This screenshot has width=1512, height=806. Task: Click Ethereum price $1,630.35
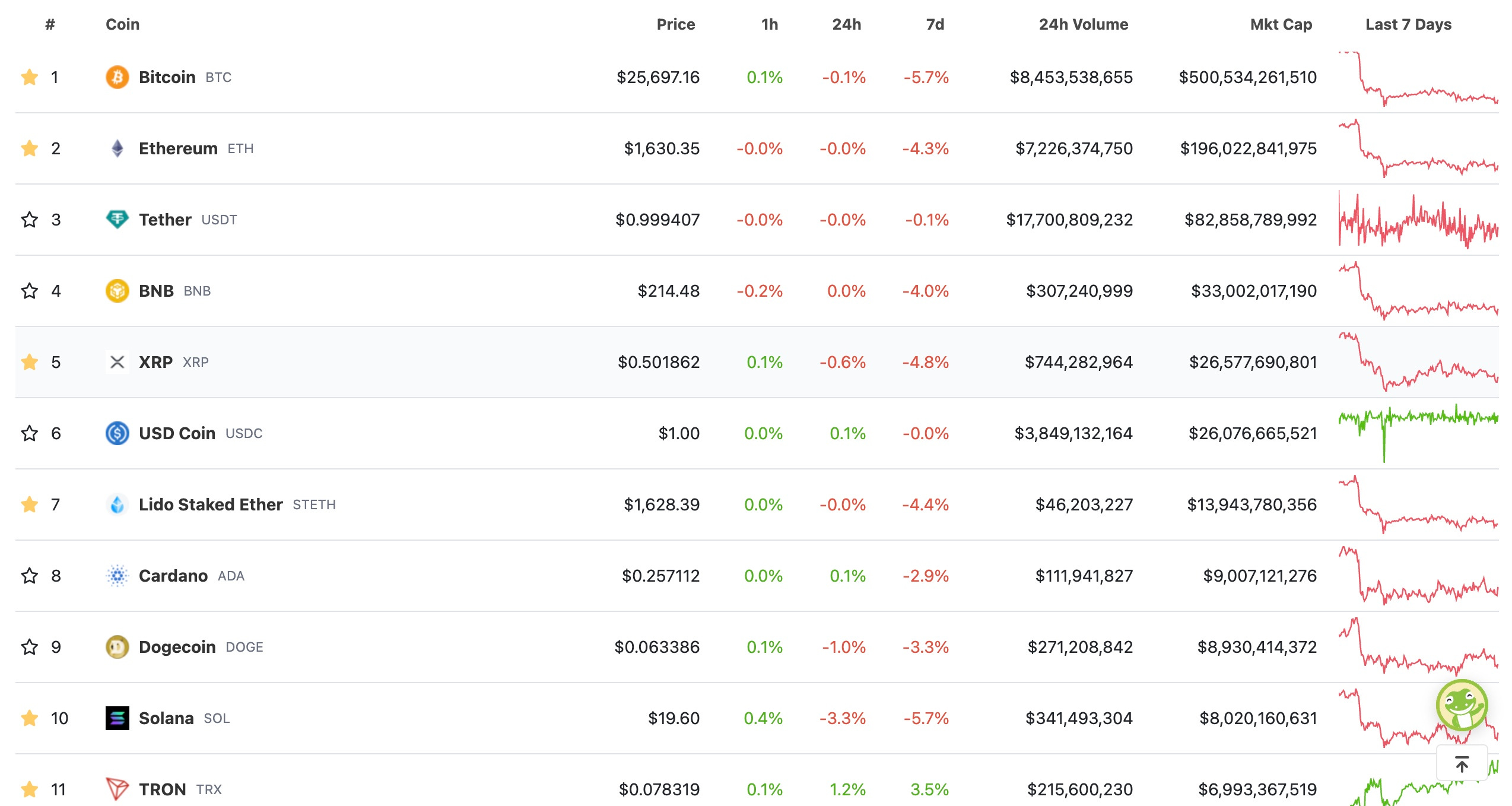pos(662,148)
